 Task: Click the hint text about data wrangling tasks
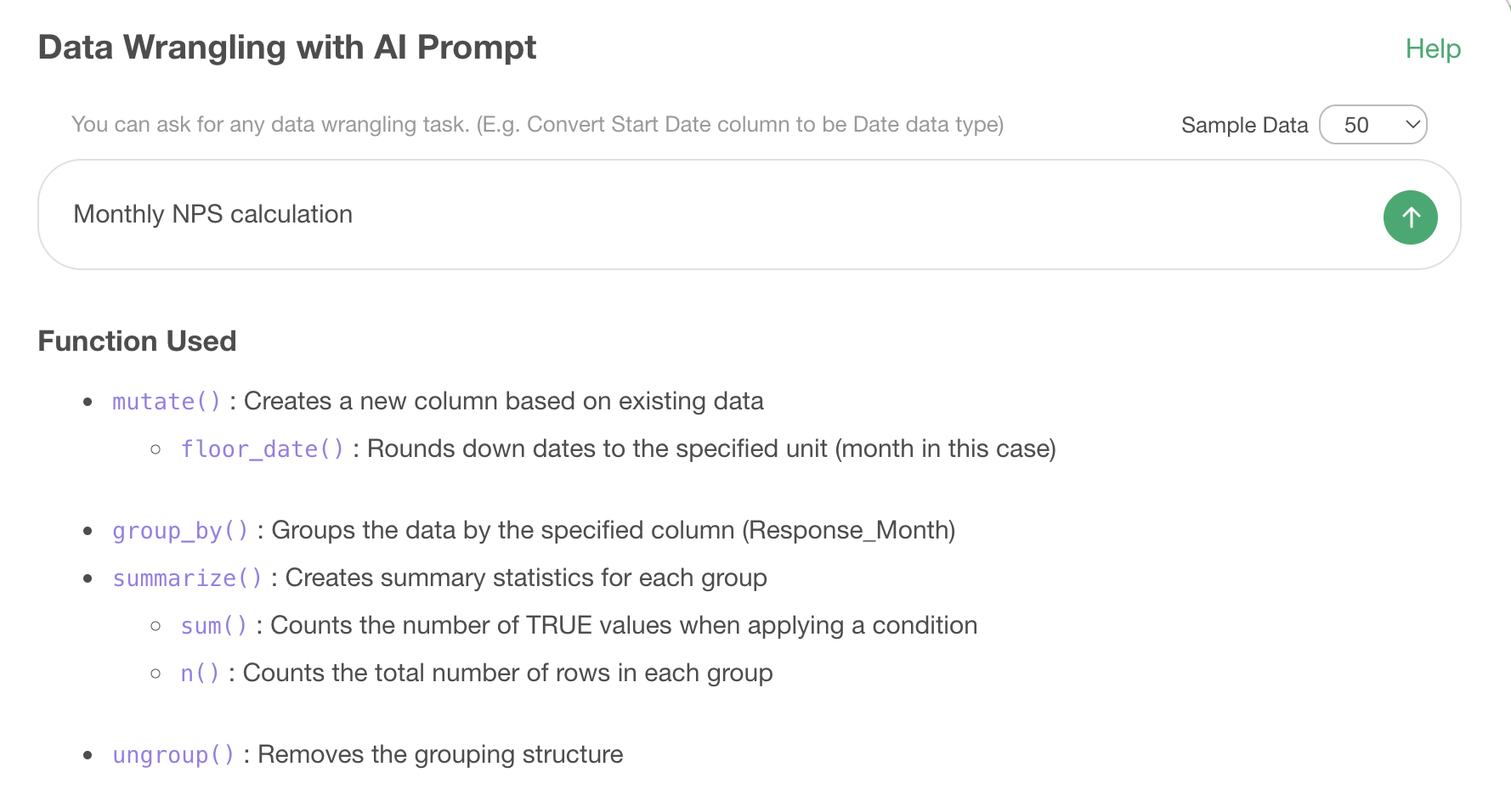coord(537,125)
